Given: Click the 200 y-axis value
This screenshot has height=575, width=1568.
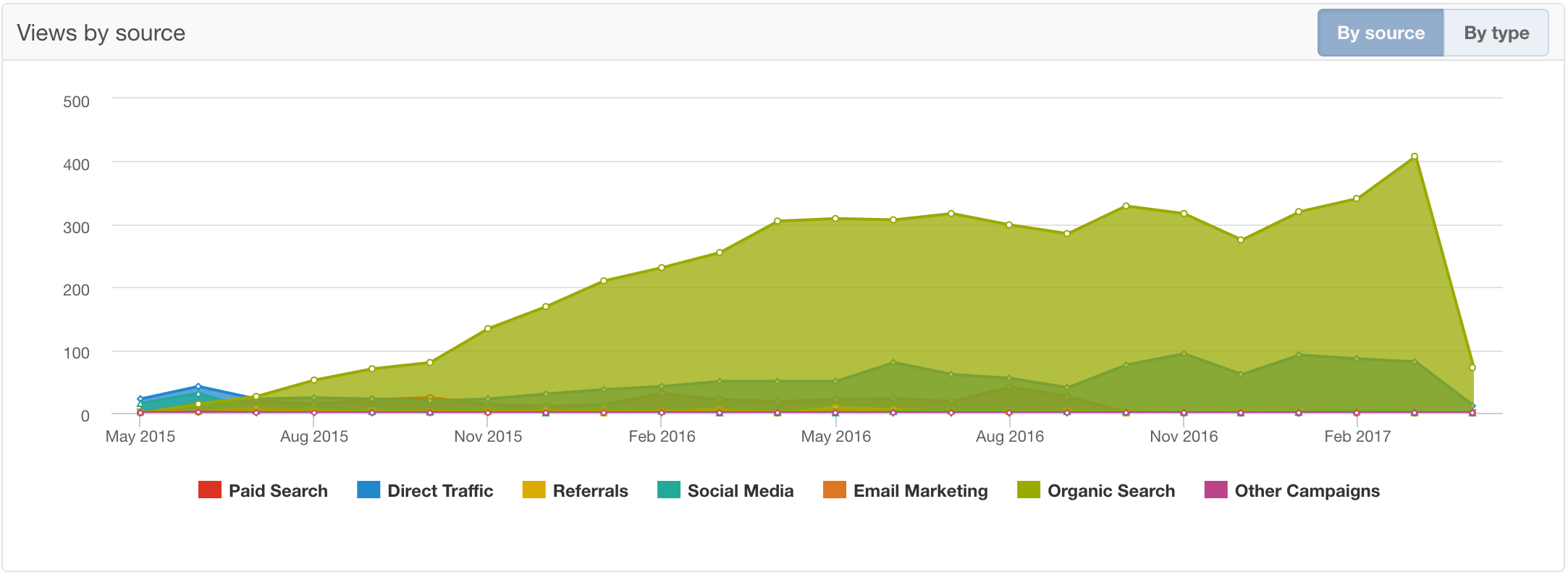Looking at the screenshot, I should point(76,290).
